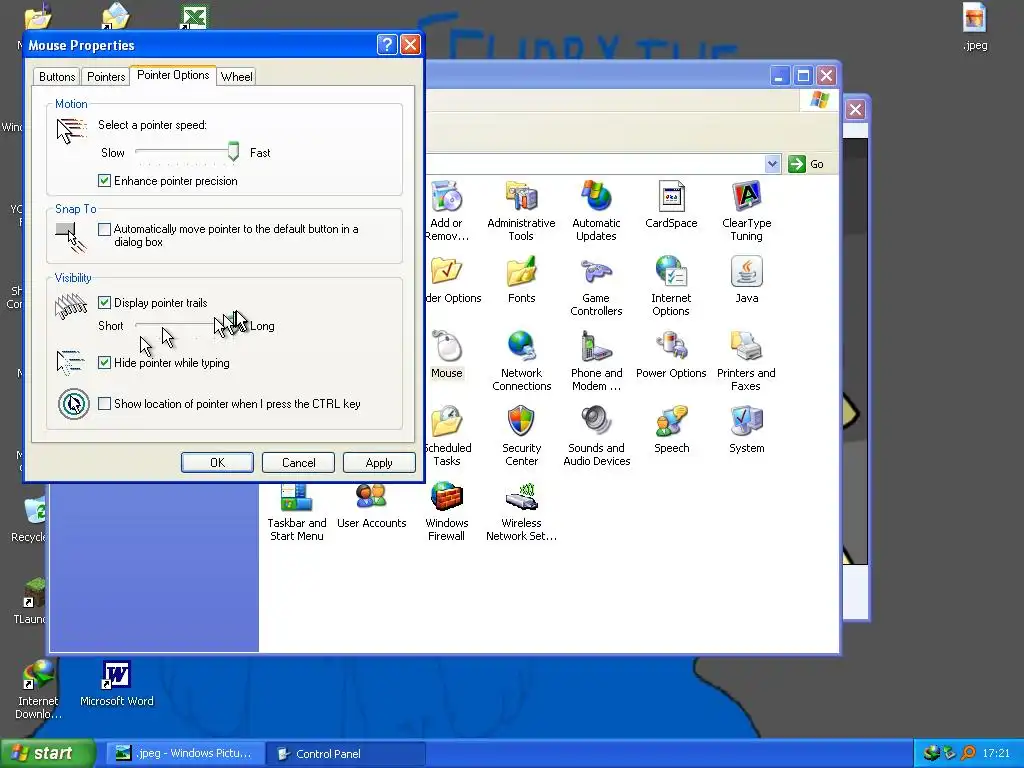1024x768 pixels.
Task: Click the pointer speed slider thumb
Action: [233, 152]
